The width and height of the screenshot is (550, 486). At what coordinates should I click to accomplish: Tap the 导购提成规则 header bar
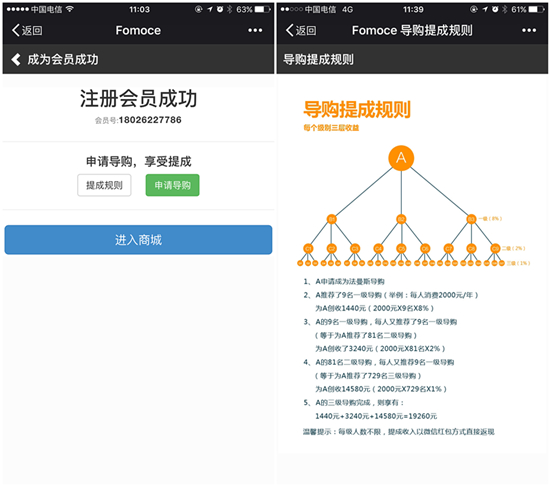point(412,59)
